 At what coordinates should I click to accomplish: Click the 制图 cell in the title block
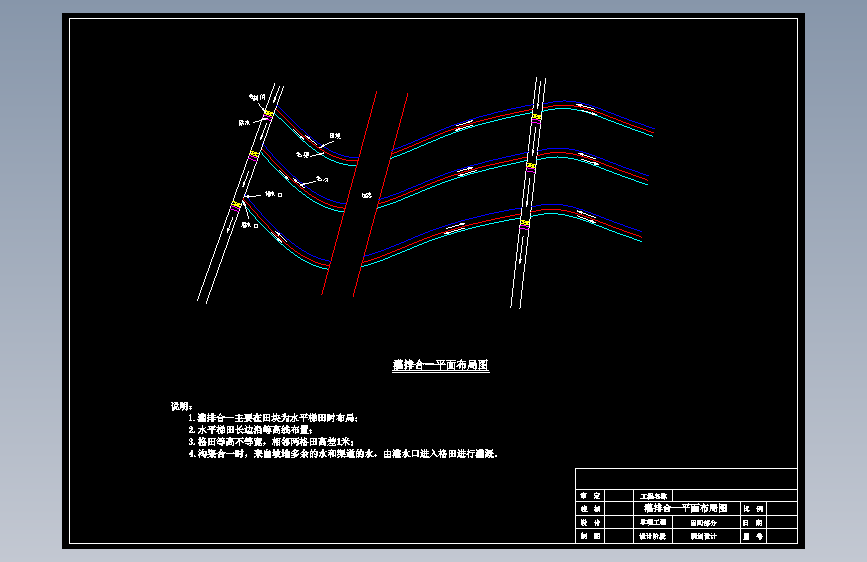pos(591,536)
